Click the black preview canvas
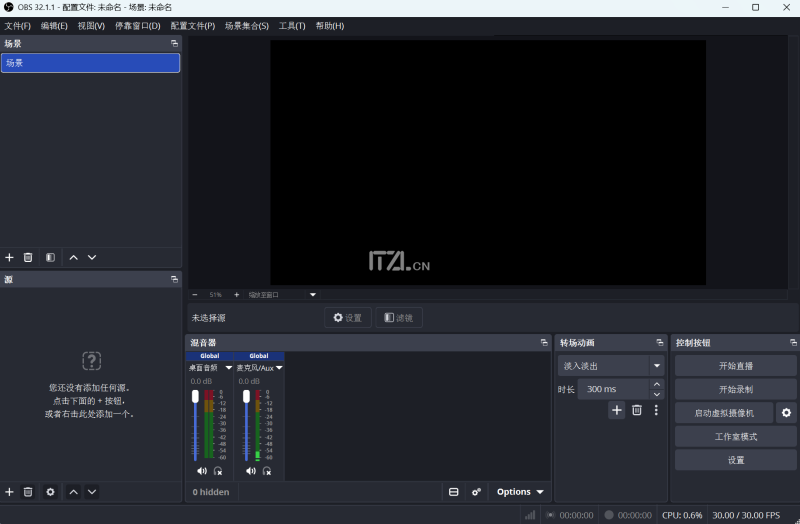The image size is (800, 524). 488,162
